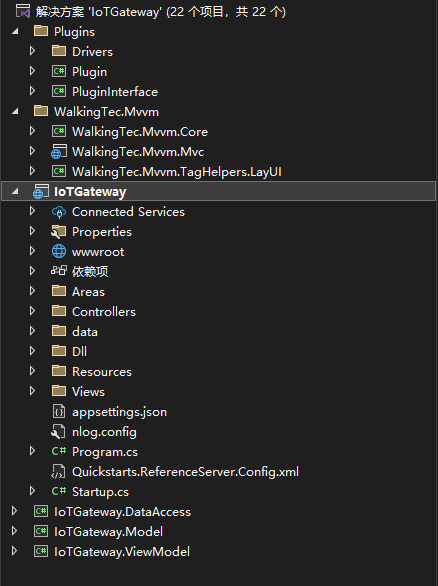Expand the IoTGateway.DataAccess project
Screen dimensions: 438x586
(15, 511)
